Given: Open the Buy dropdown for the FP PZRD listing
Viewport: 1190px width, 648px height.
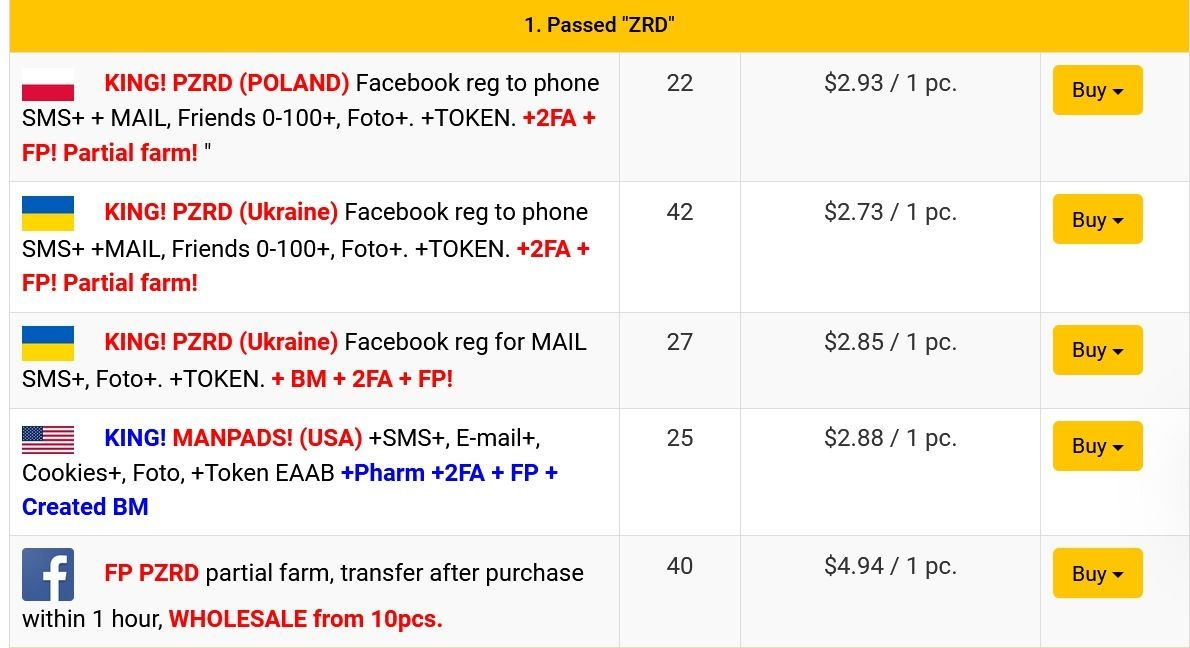Looking at the screenshot, I should [1097, 573].
